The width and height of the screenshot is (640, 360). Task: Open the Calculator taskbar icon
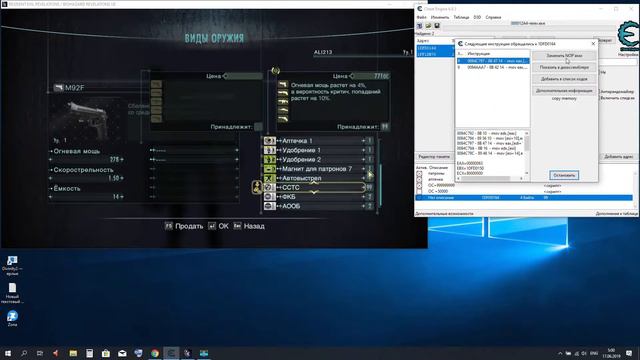[89, 353]
